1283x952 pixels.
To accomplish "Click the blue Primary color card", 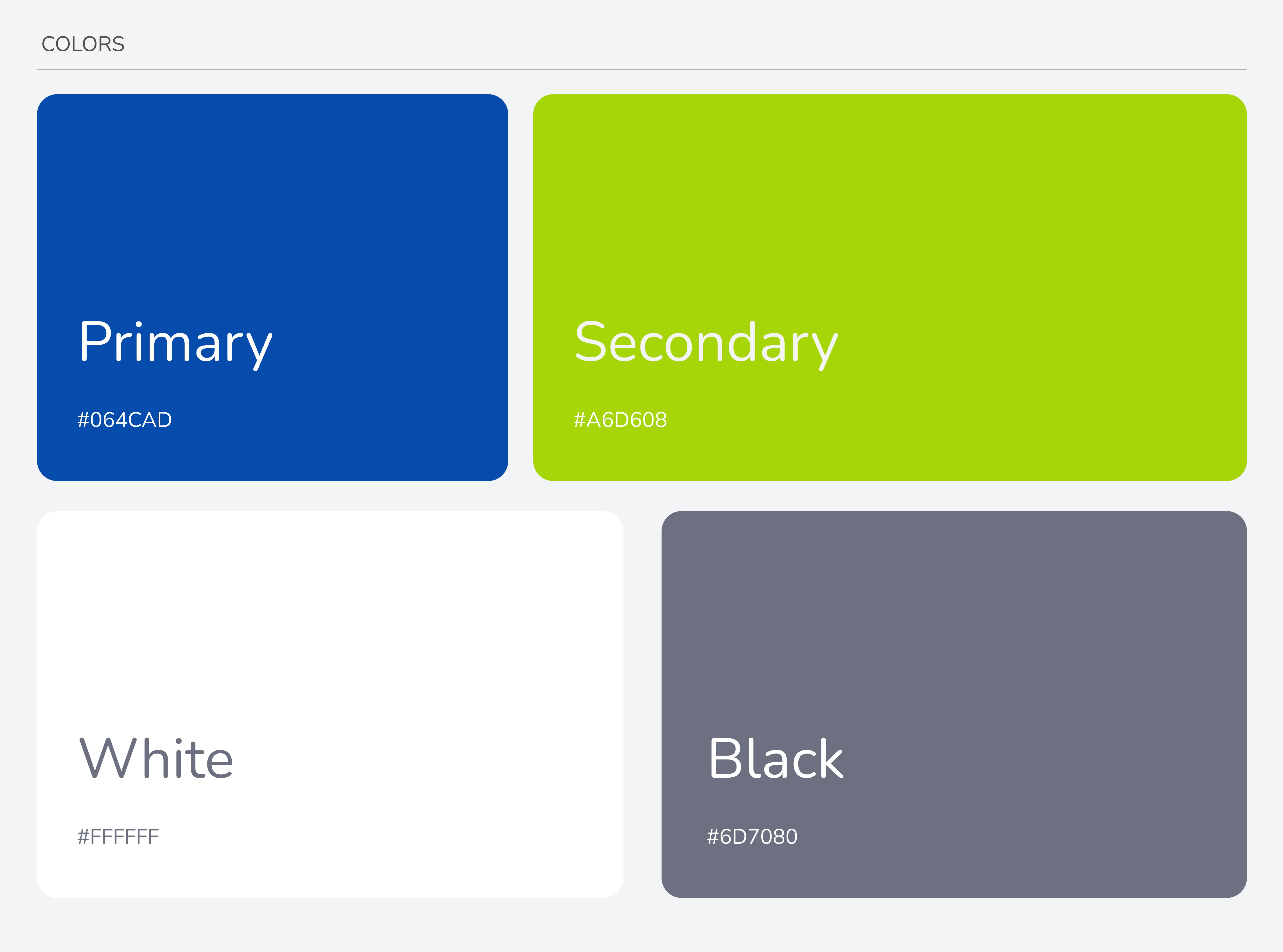I will point(272,287).
